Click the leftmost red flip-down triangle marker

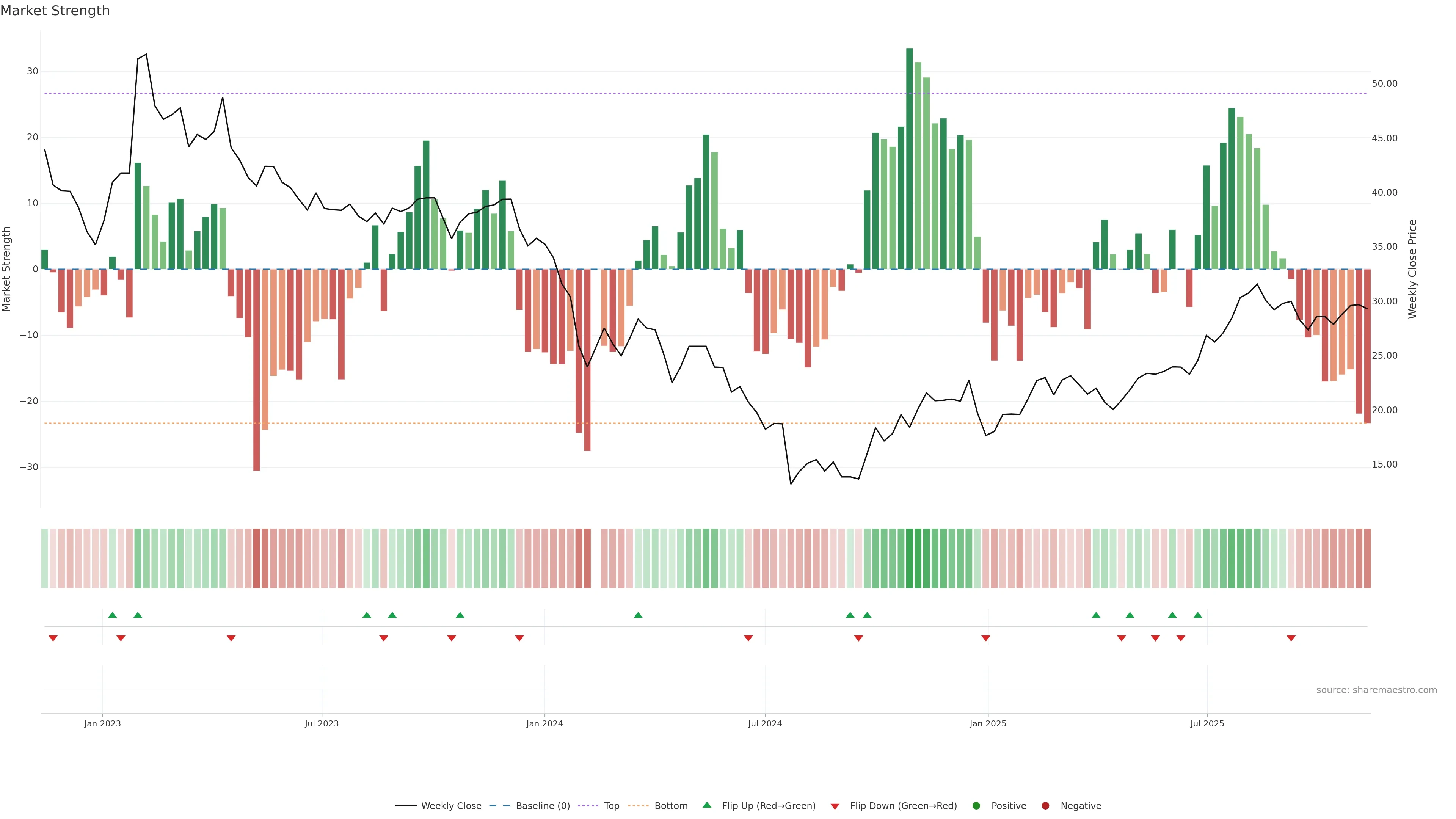pyautogui.click(x=53, y=638)
